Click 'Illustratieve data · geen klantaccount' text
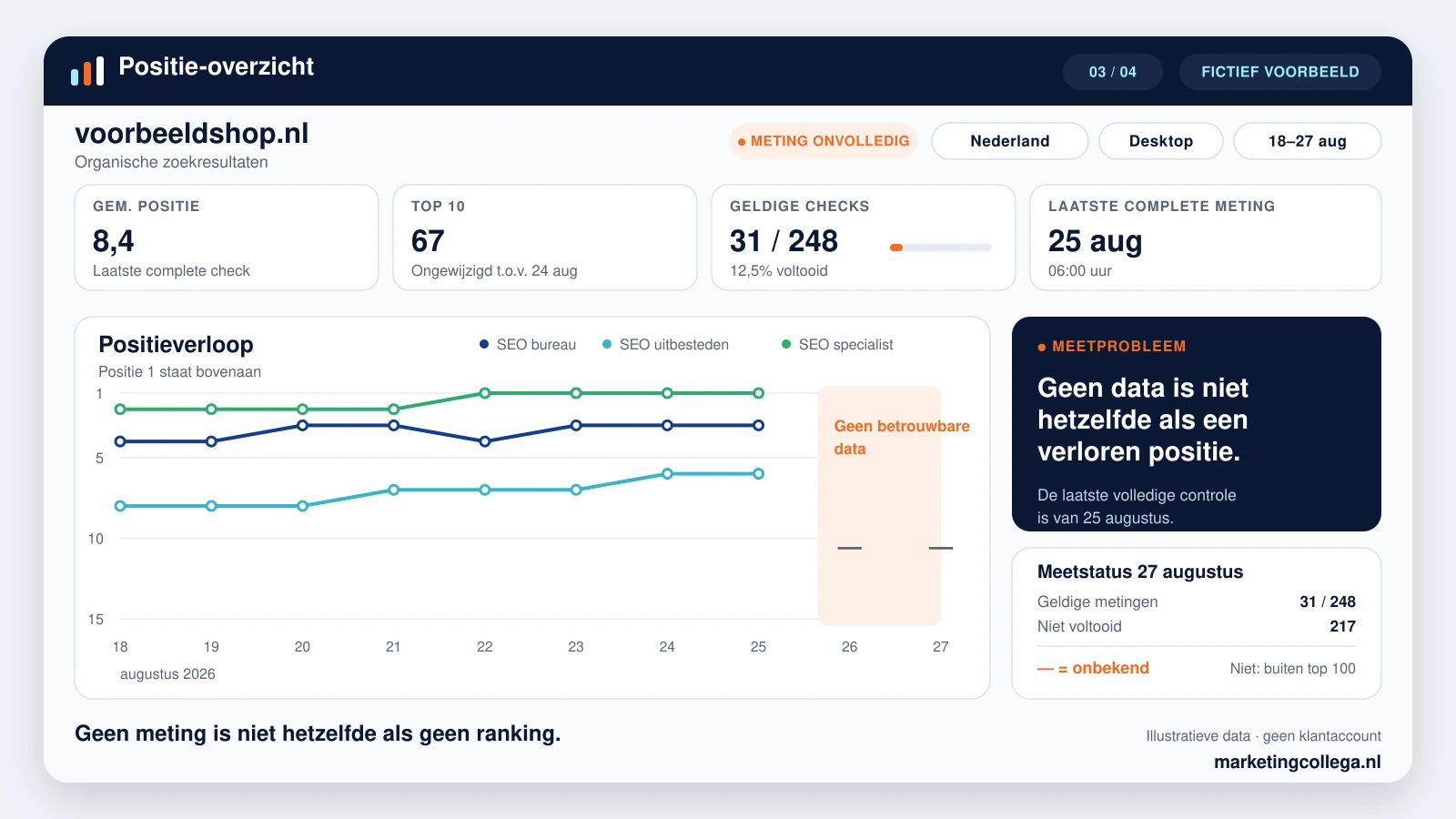Viewport: 1456px width, 819px height. (x=1263, y=735)
